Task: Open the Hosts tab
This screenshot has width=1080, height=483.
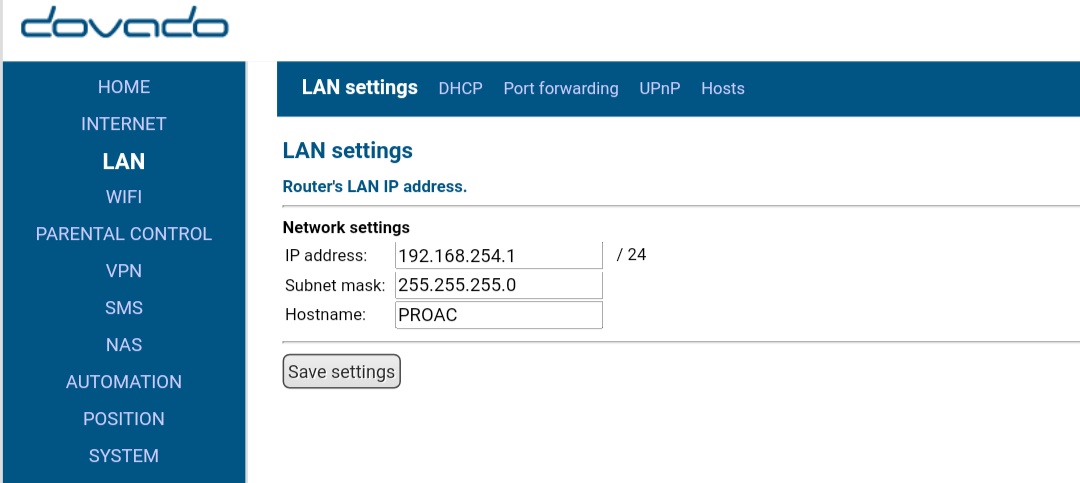Action: (x=723, y=89)
